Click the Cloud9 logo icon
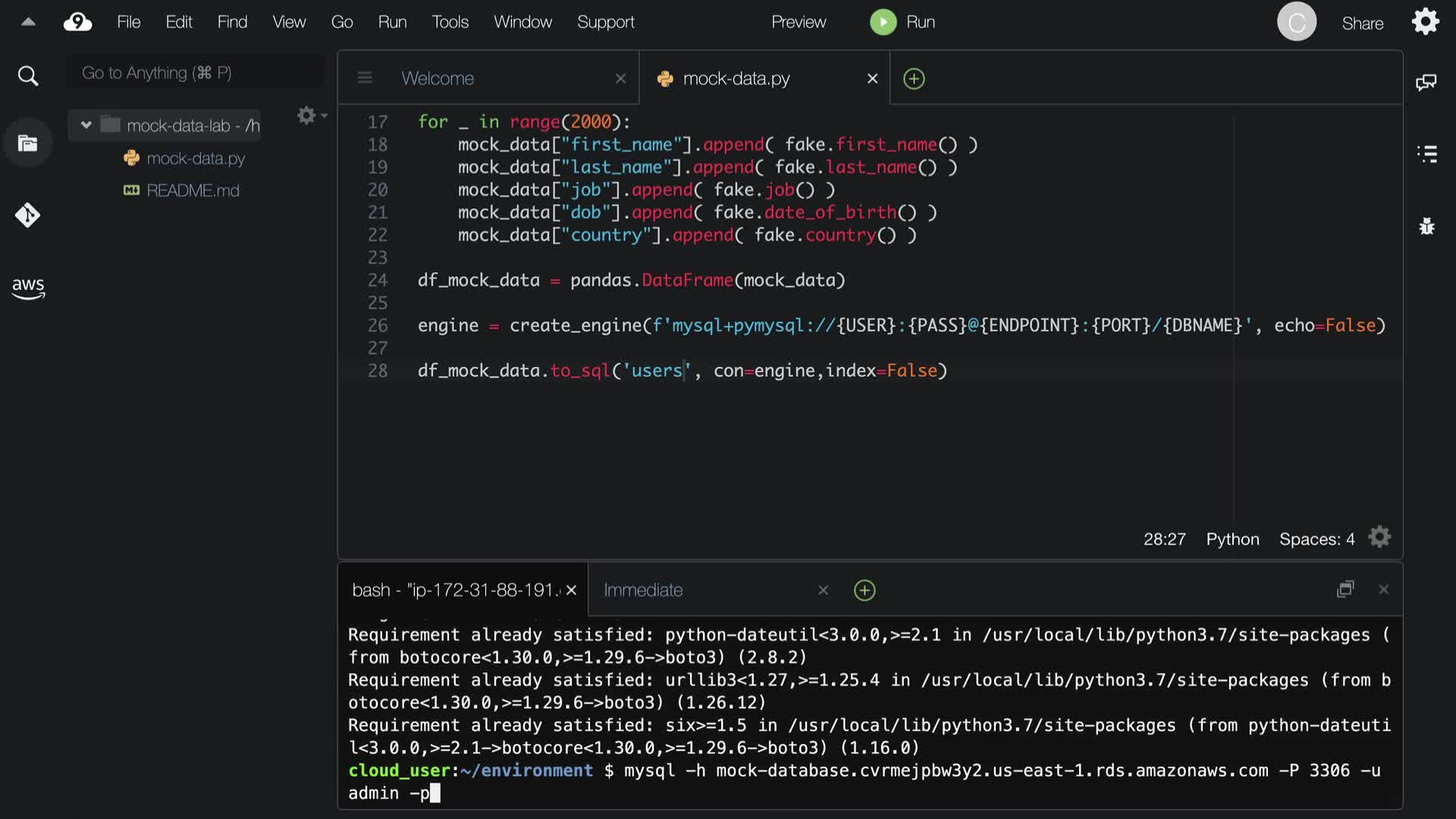The height and width of the screenshot is (819, 1456). coord(77,22)
